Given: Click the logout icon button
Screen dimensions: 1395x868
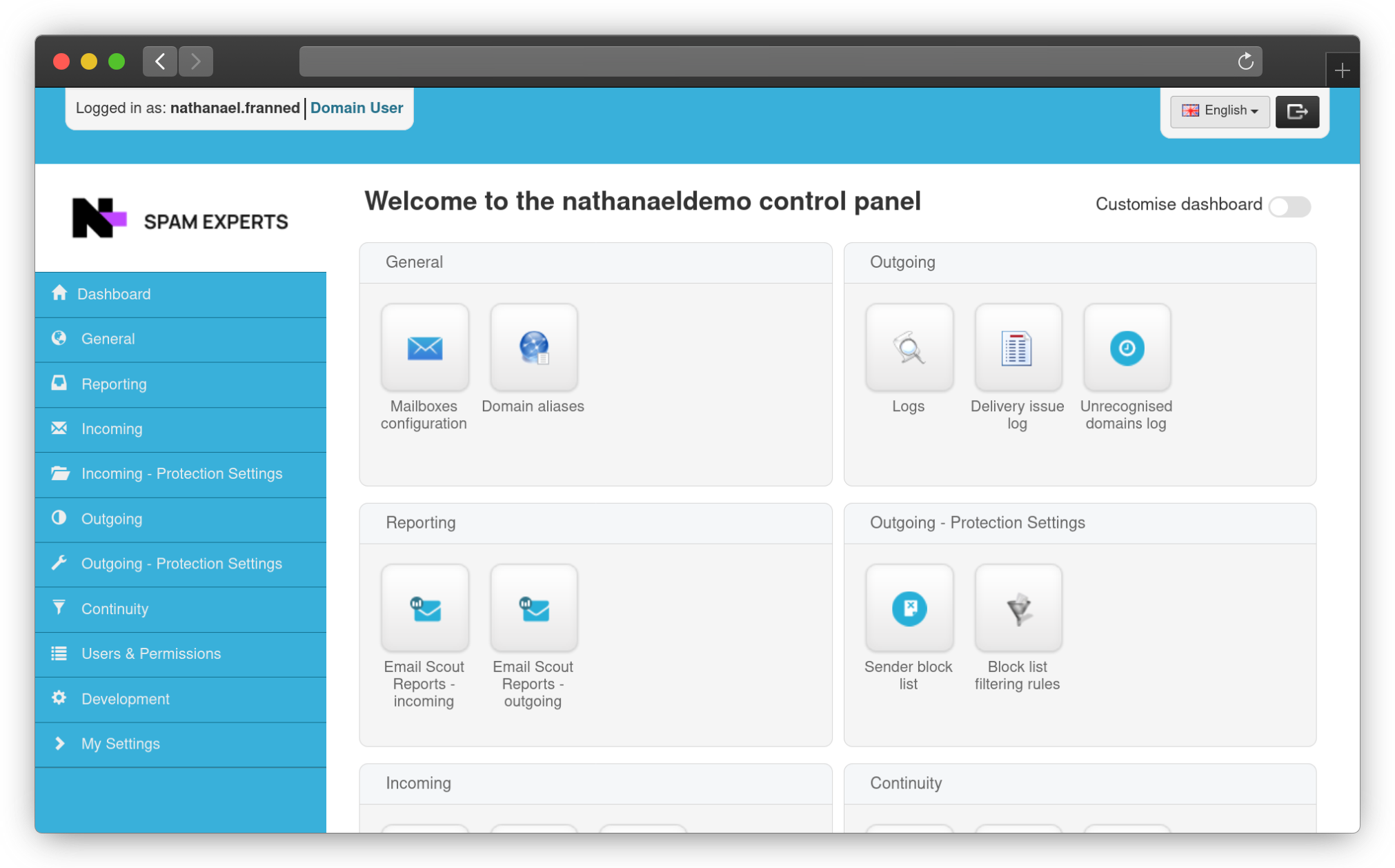Looking at the screenshot, I should point(1297,112).
